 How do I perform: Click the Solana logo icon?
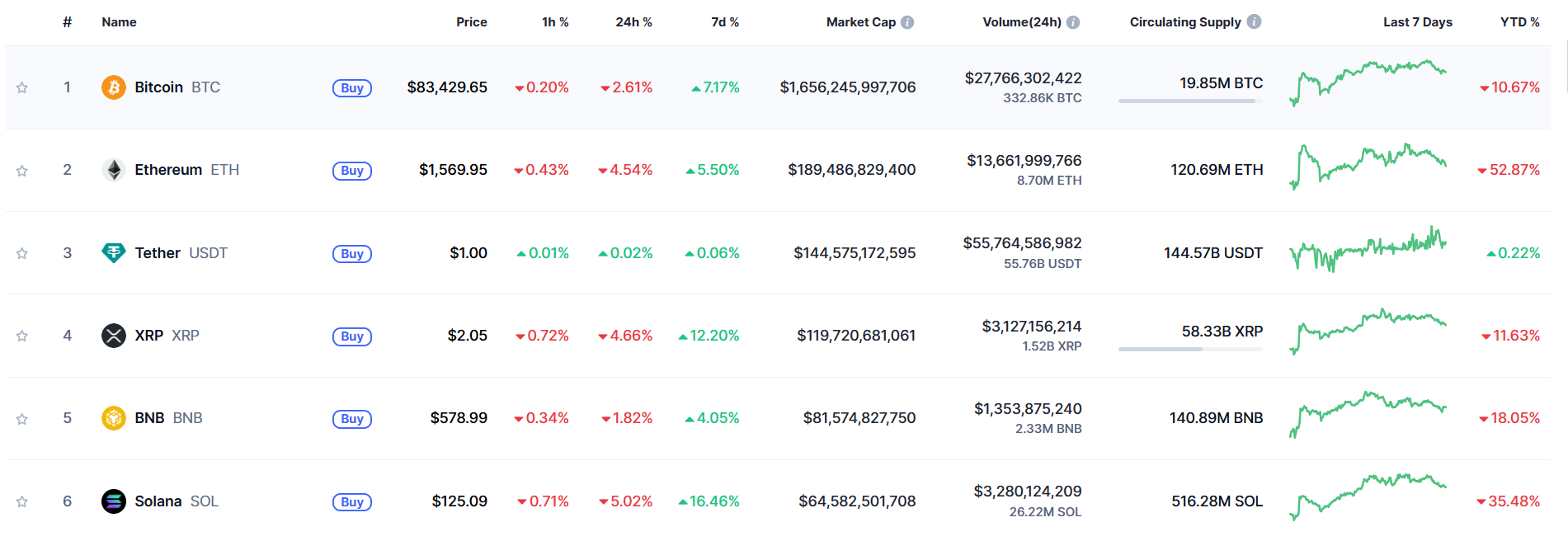(114, 501)
